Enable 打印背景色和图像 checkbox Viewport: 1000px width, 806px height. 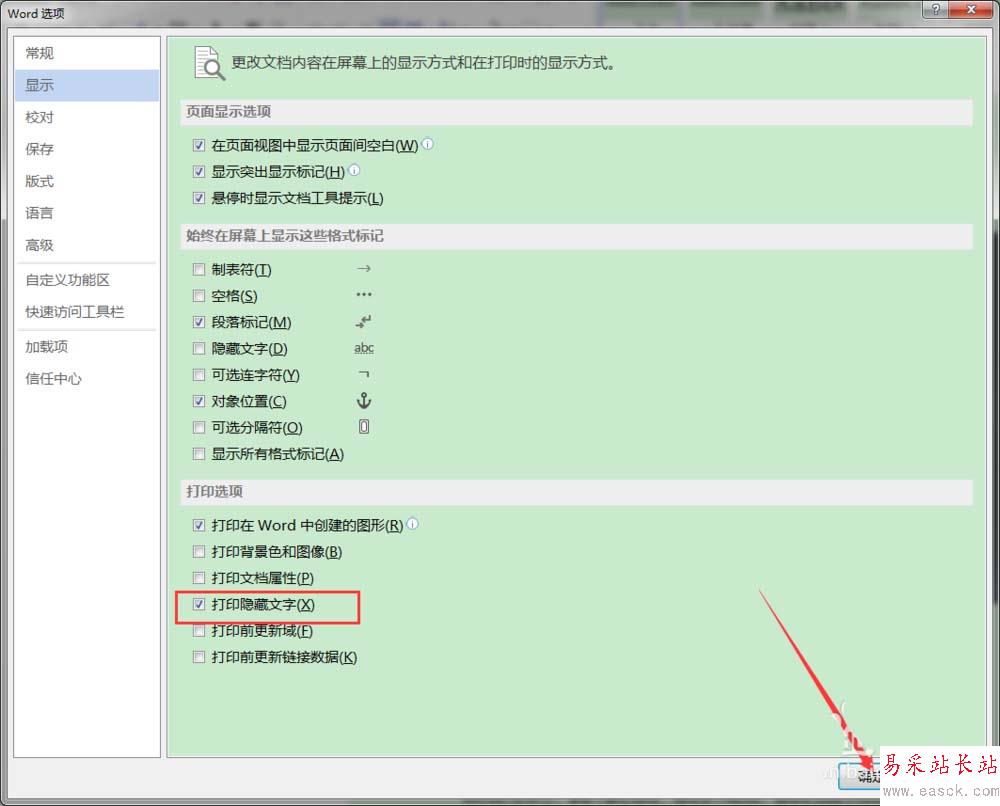[x=199, y=552]
